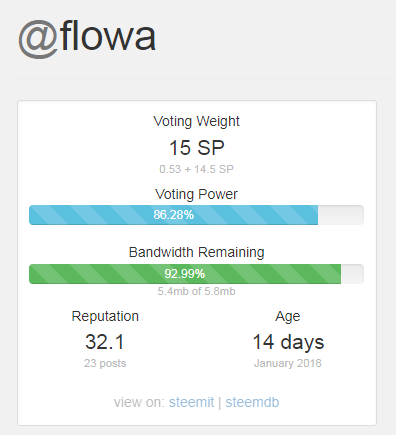Click the 32.1 reputation score
Screen dimensions: 396x435
click(105, 342)
